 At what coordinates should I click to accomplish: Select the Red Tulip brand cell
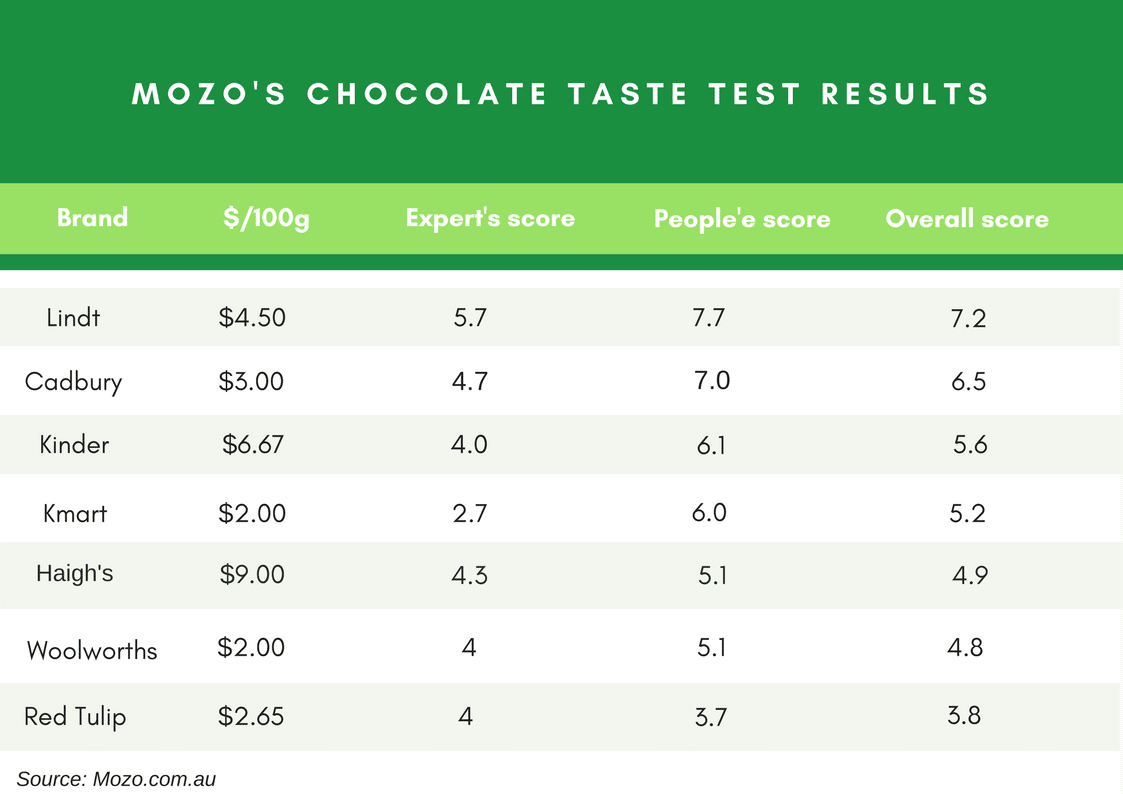(x=75, y=717)
